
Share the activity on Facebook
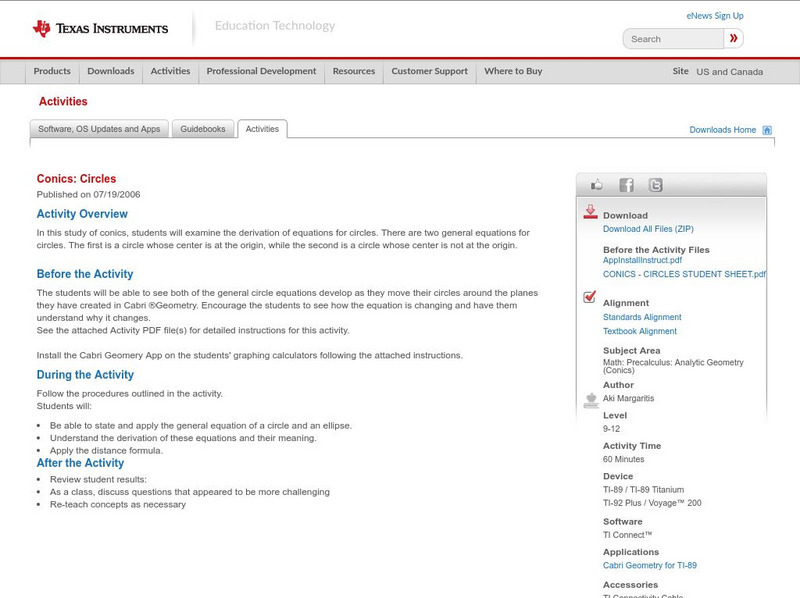[626, 185]
